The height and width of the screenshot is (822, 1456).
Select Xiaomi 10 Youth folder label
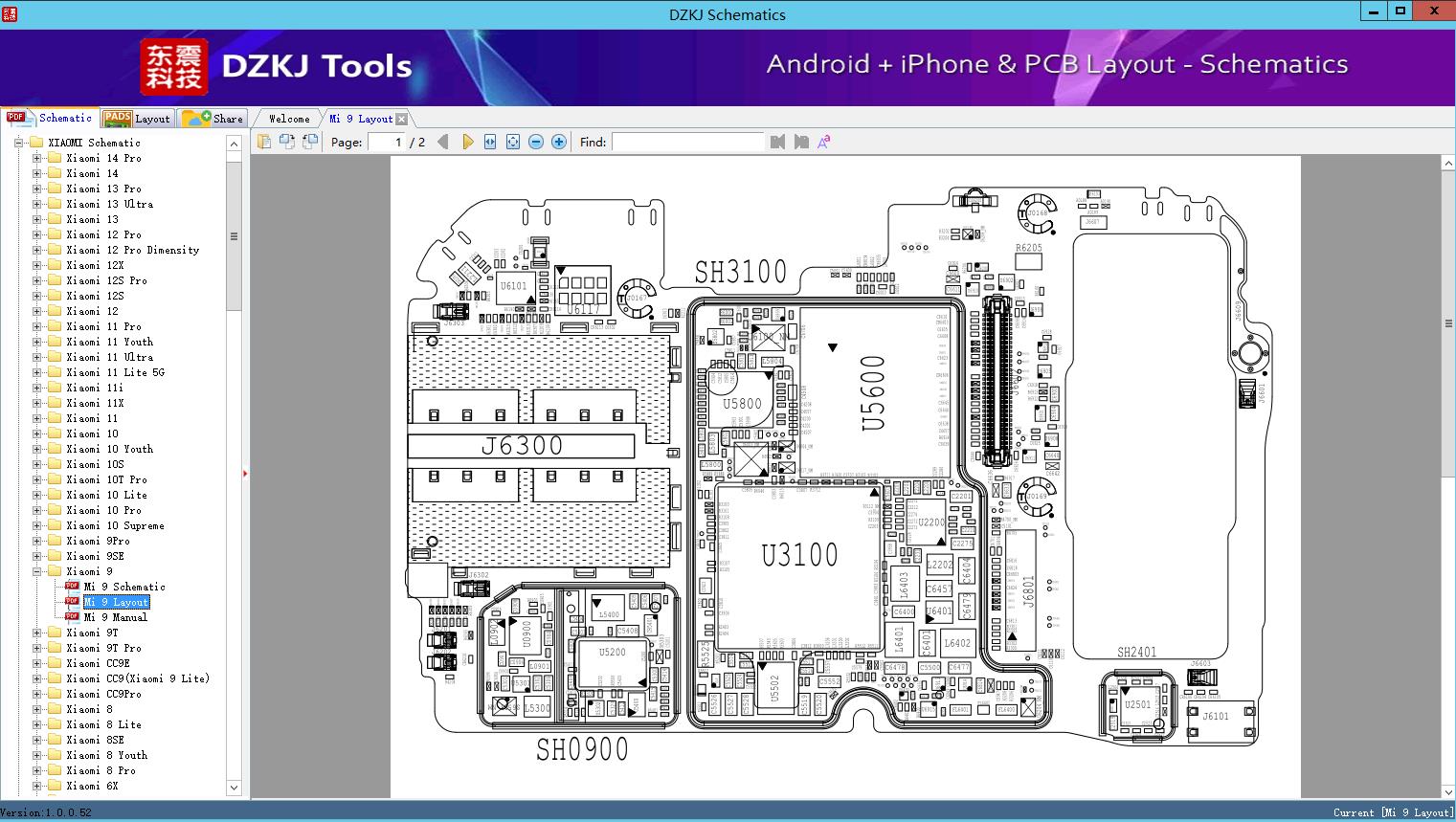(110, 449)
